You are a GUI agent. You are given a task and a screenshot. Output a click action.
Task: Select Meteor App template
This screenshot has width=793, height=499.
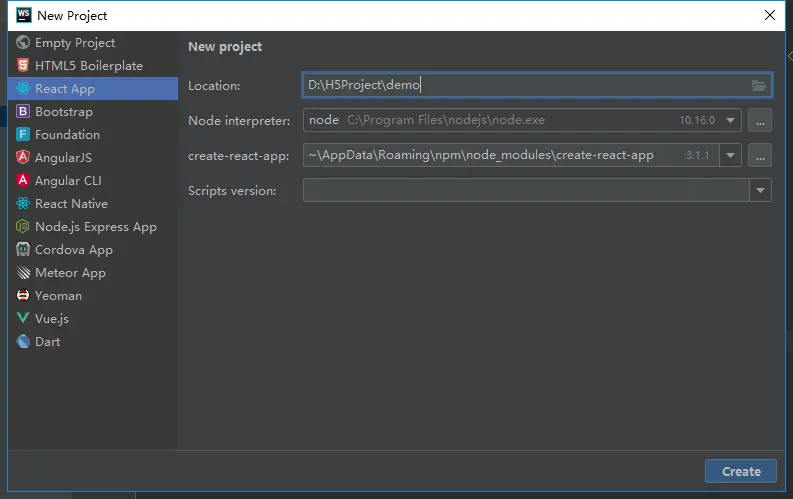pos(93,273)
